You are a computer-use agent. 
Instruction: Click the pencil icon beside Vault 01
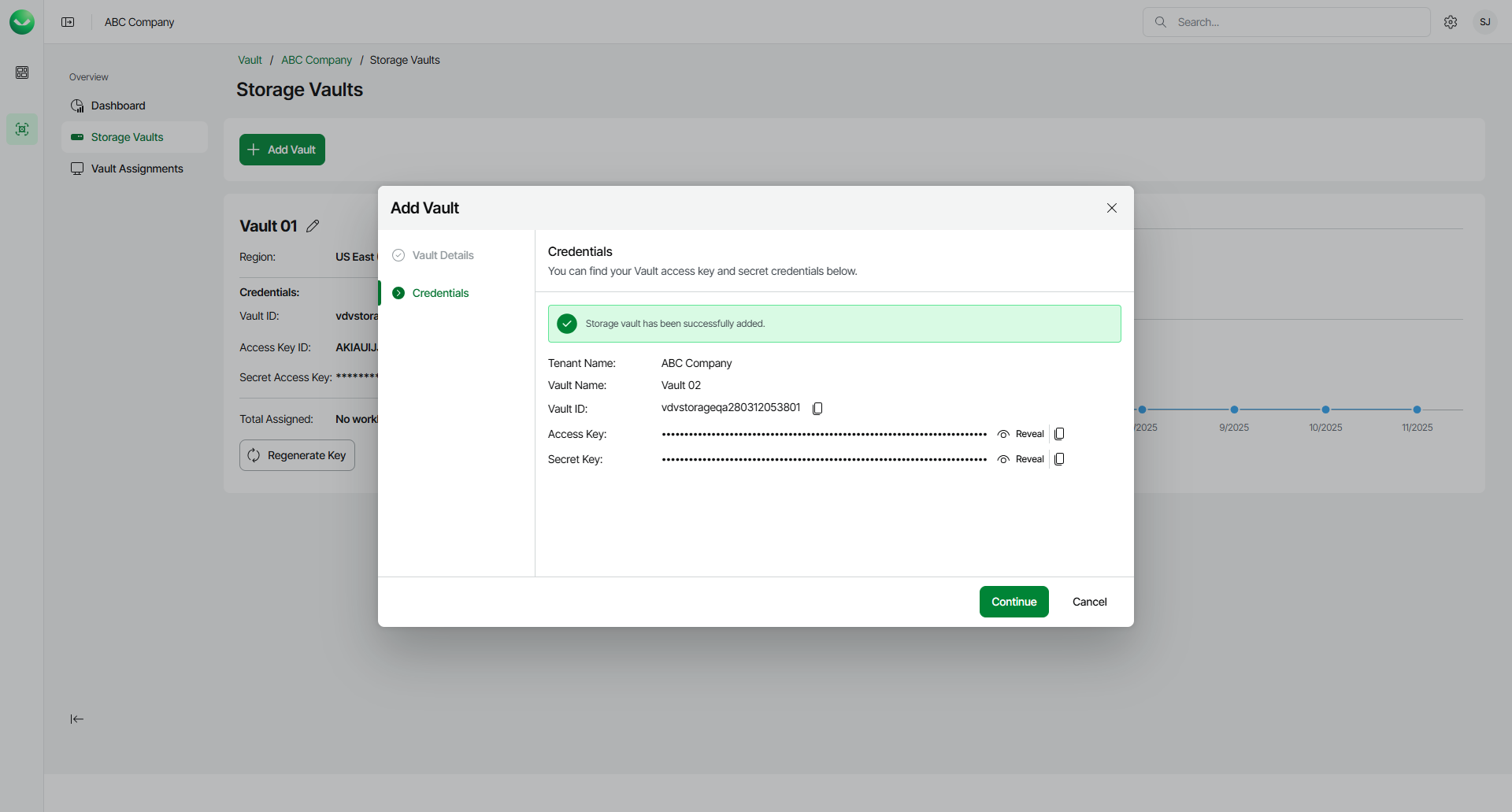click(313, 226)
